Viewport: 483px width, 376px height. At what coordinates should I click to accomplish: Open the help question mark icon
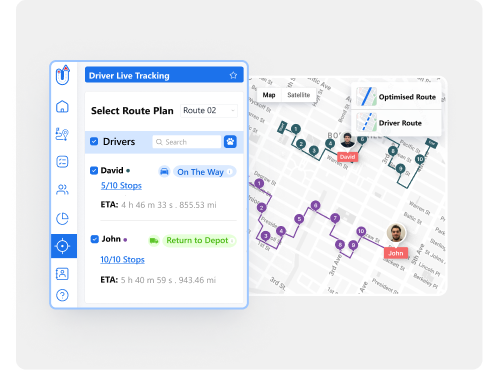[x=62, y=295]
